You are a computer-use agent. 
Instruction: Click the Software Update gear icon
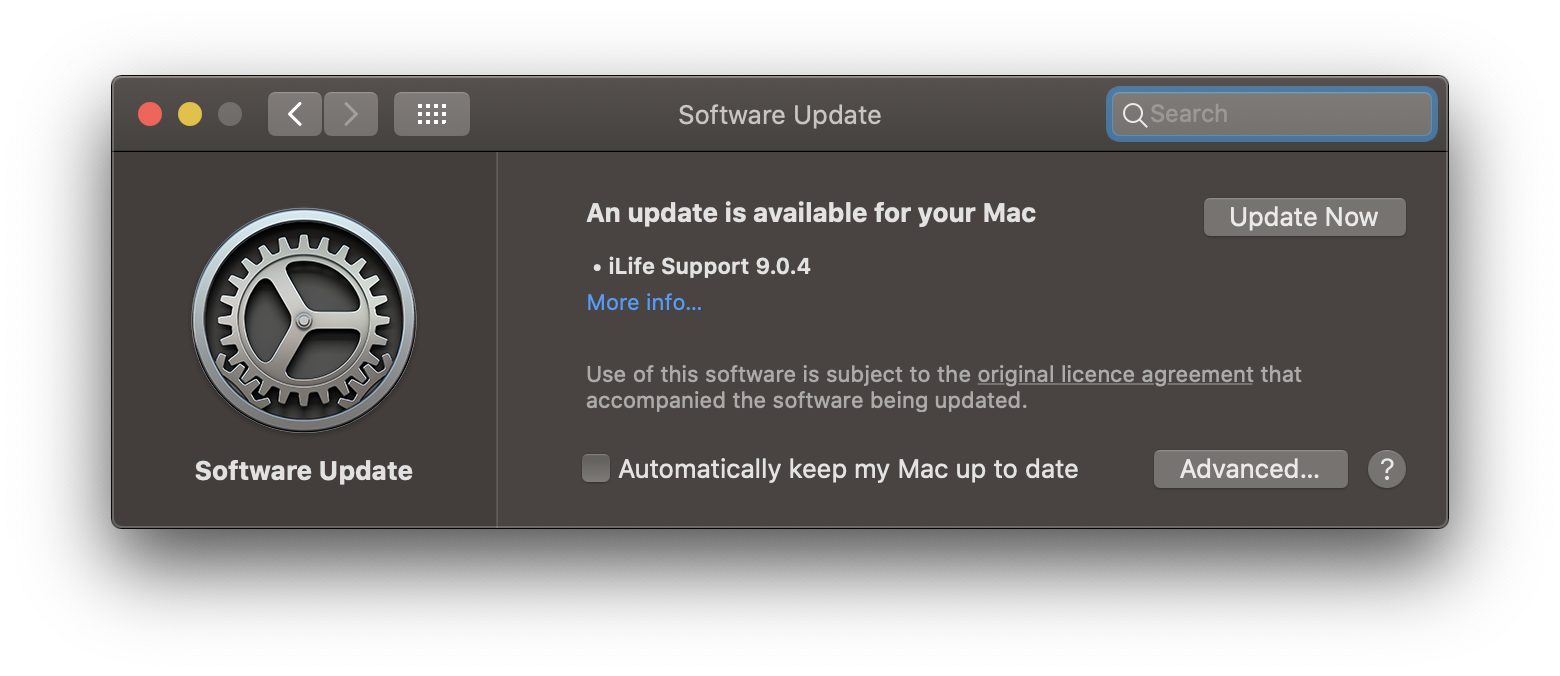pos(304,320)
